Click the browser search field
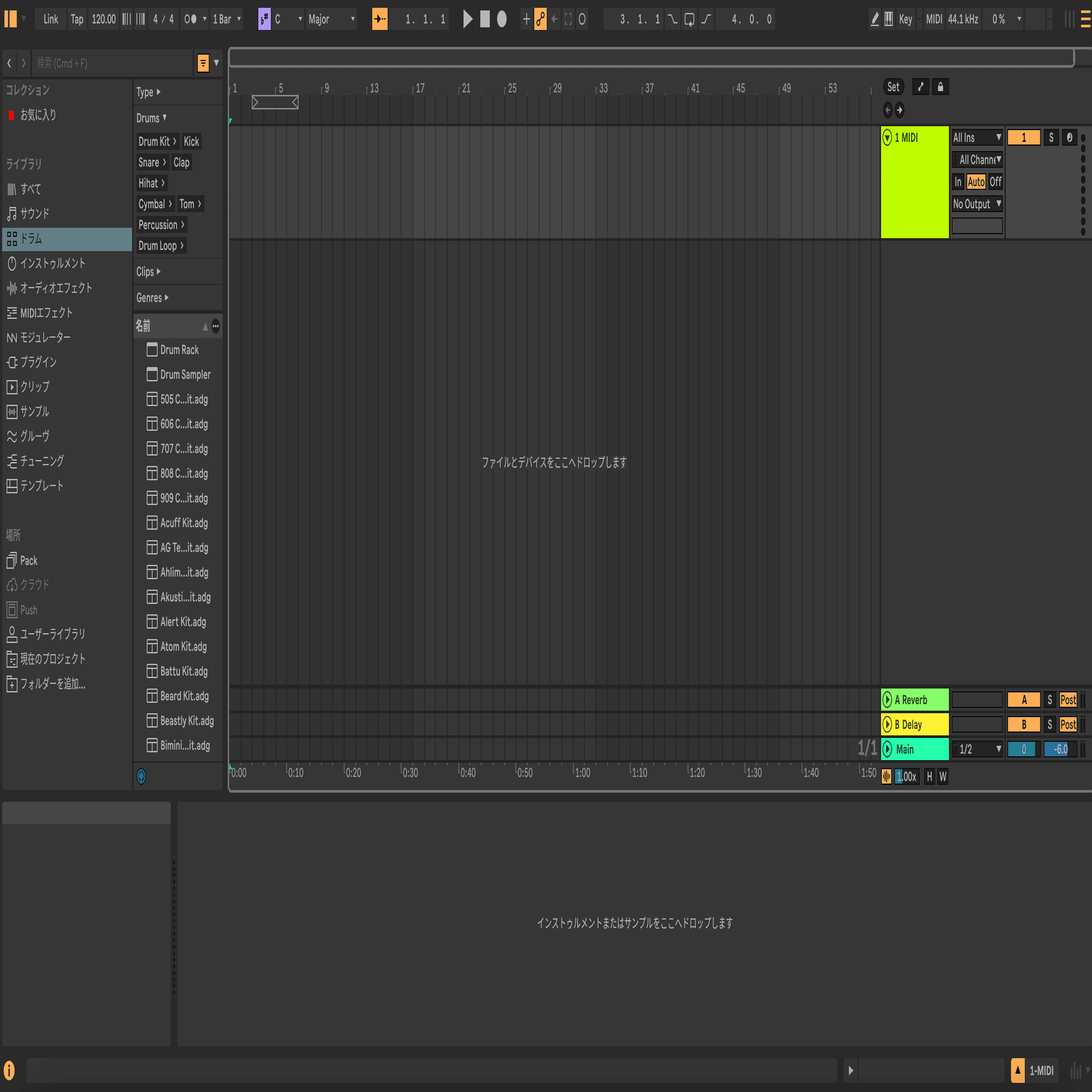The height and width of the screenshot is (1092, 1092). [x=111, y=63]
